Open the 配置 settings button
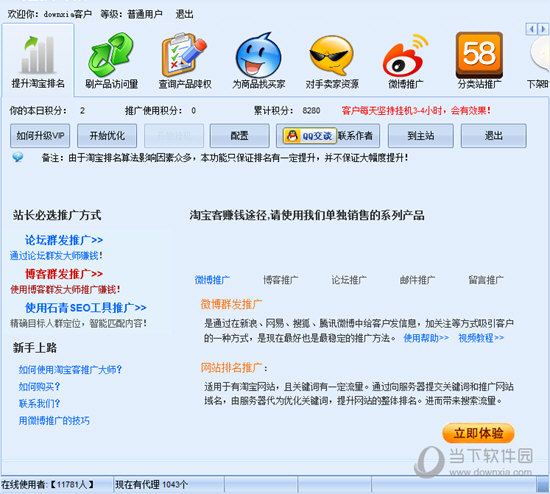This screenshot has height=494, width=550. (x=240, y=136)
